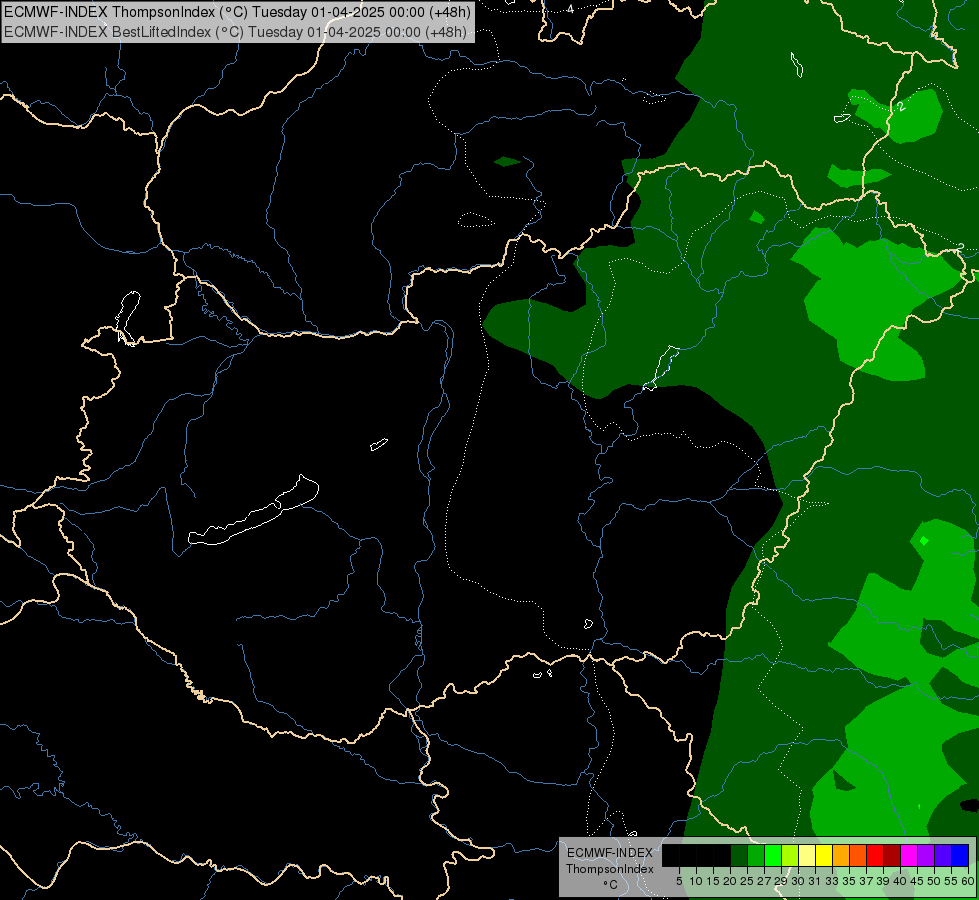The image size is (979, 900).
Task: Pick the magenta 40–45 legend swatch
Action: point(910,855)
